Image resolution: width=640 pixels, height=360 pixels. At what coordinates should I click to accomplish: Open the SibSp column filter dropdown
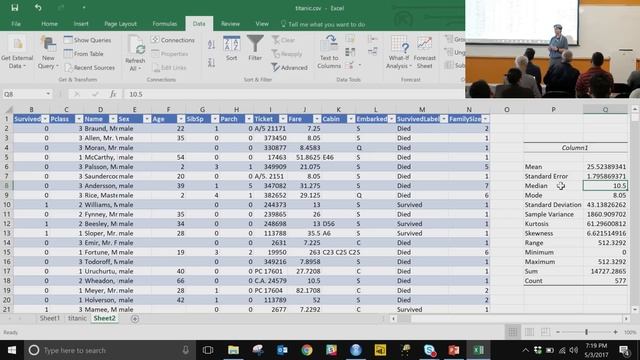click(215, 119)
